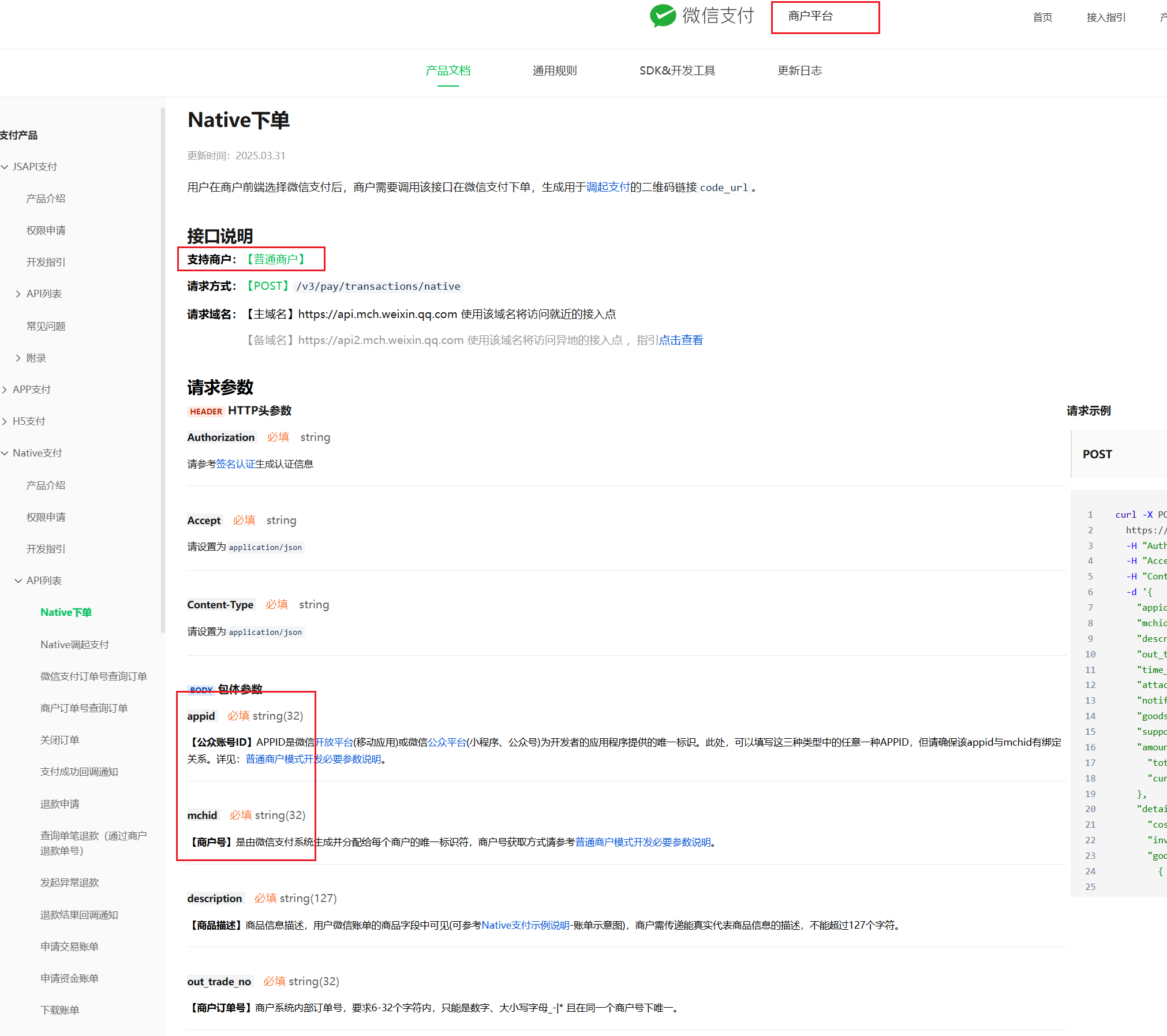Open the 签名认证 link
The image size is (1167, 1036).
point(235,464)
